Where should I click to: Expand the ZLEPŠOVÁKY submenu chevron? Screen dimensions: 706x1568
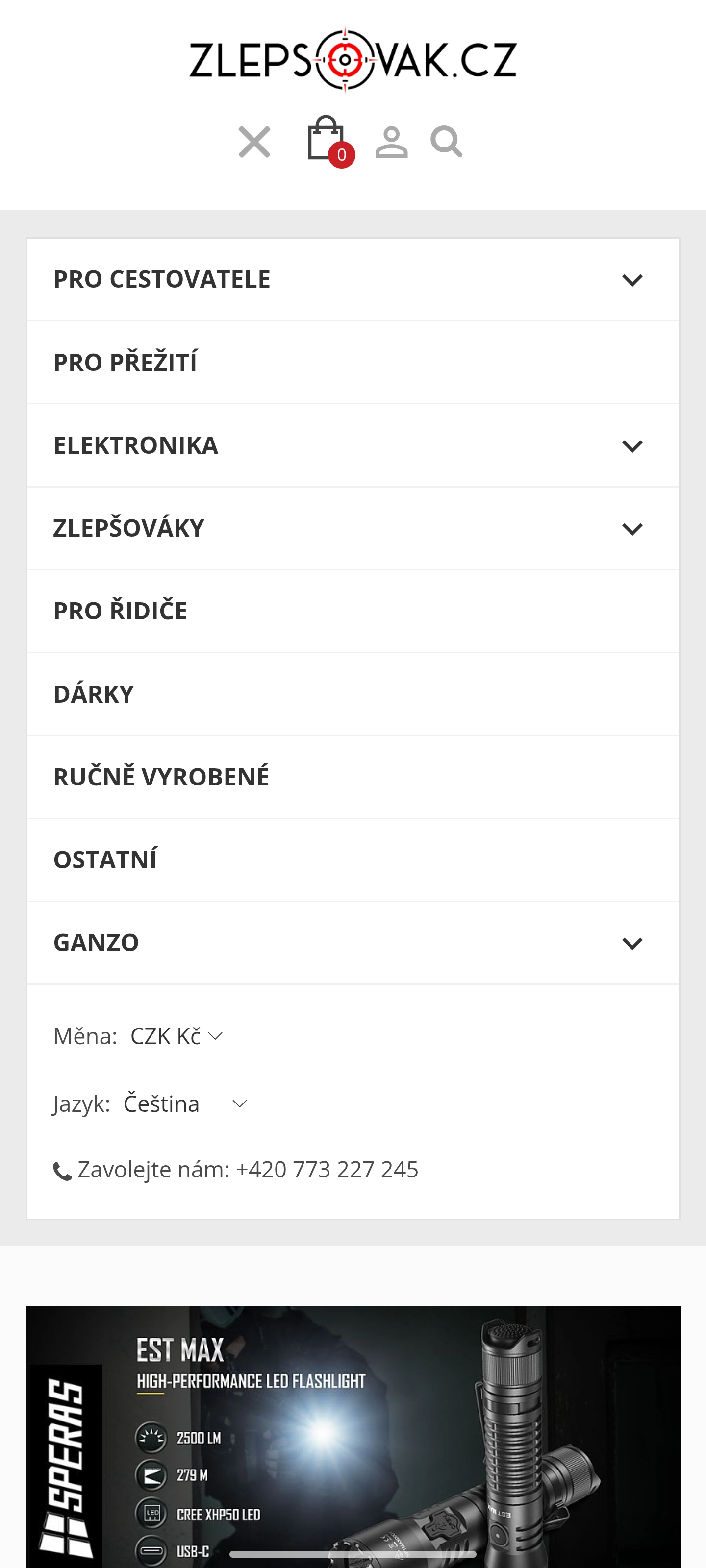pos(632,529)
